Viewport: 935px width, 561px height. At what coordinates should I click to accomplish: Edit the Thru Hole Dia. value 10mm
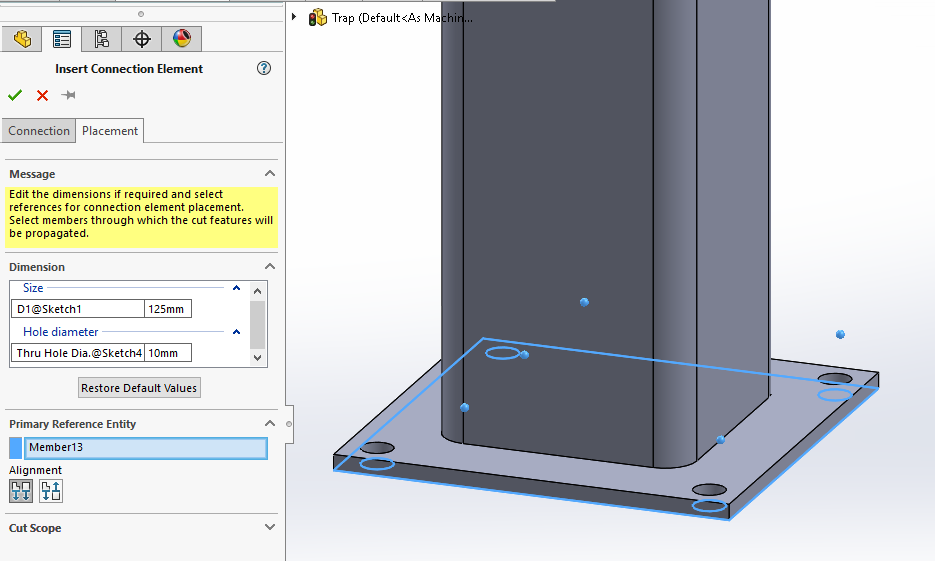pos(168,353)
